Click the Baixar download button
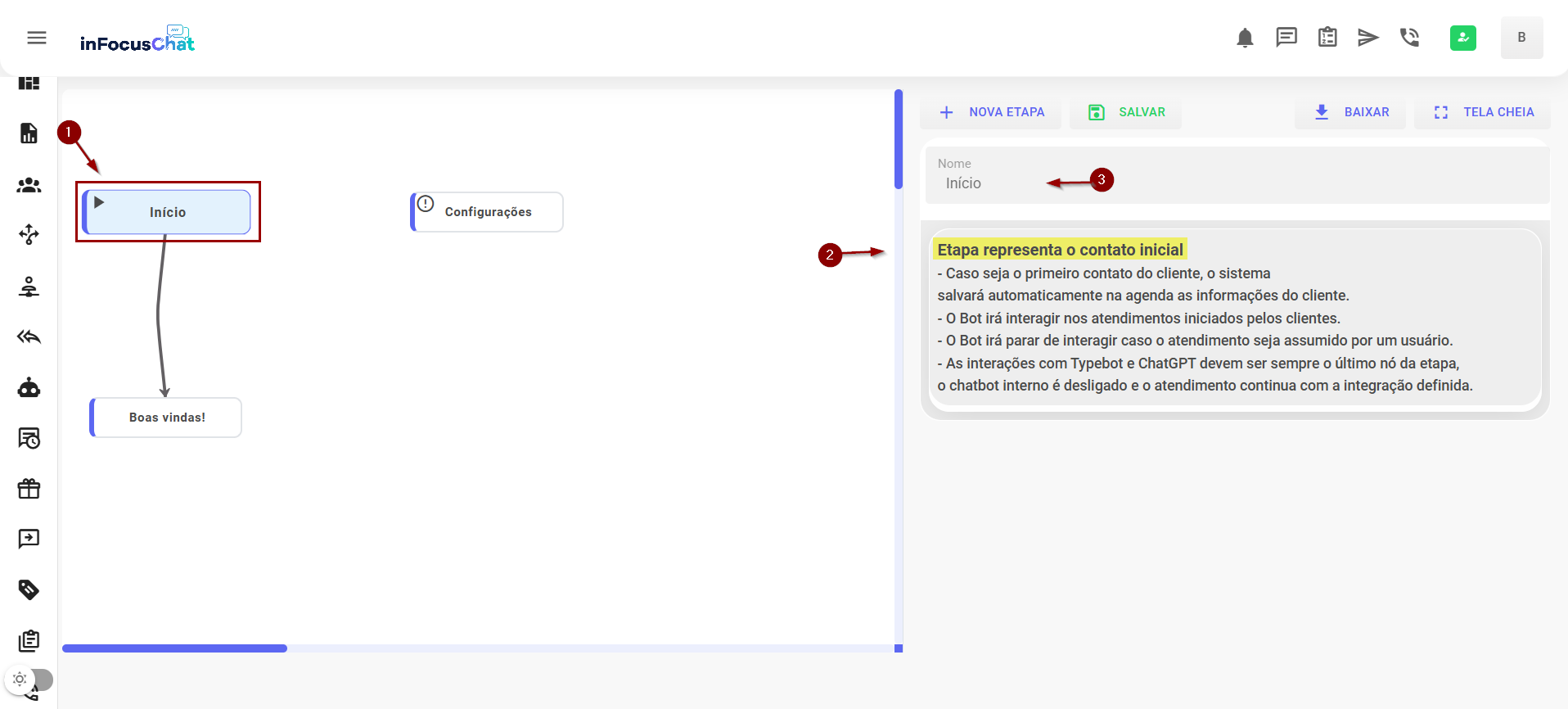This screenshot has height=709, width=1568. [x=1350, y=112]
